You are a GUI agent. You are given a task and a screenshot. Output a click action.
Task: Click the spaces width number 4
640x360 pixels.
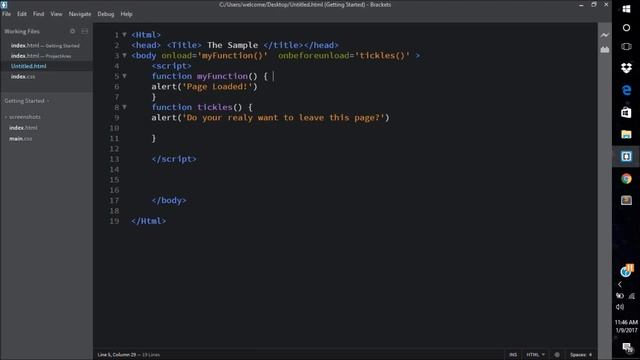tap(590, 355)
